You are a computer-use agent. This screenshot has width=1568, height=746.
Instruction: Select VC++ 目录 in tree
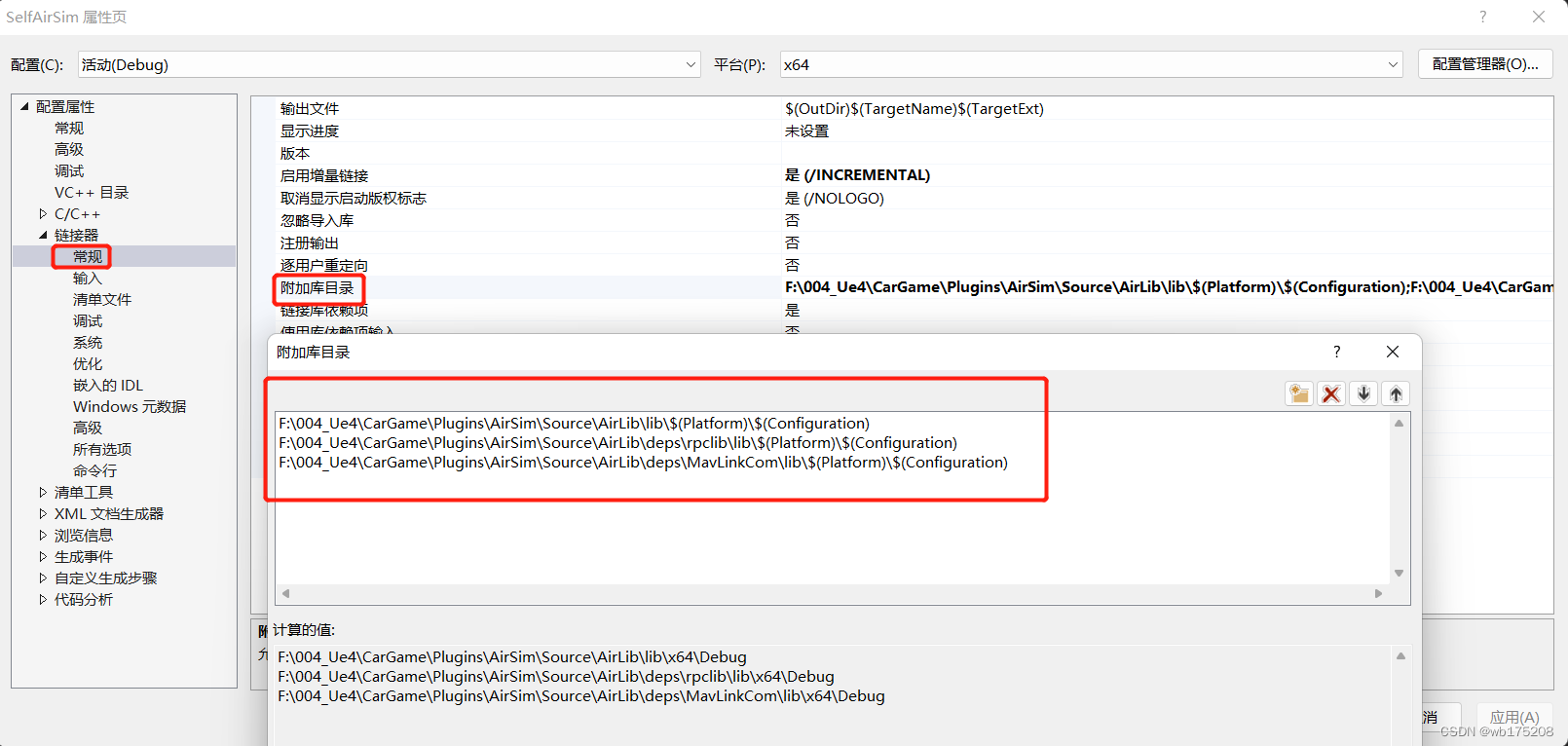pos(92,192)
